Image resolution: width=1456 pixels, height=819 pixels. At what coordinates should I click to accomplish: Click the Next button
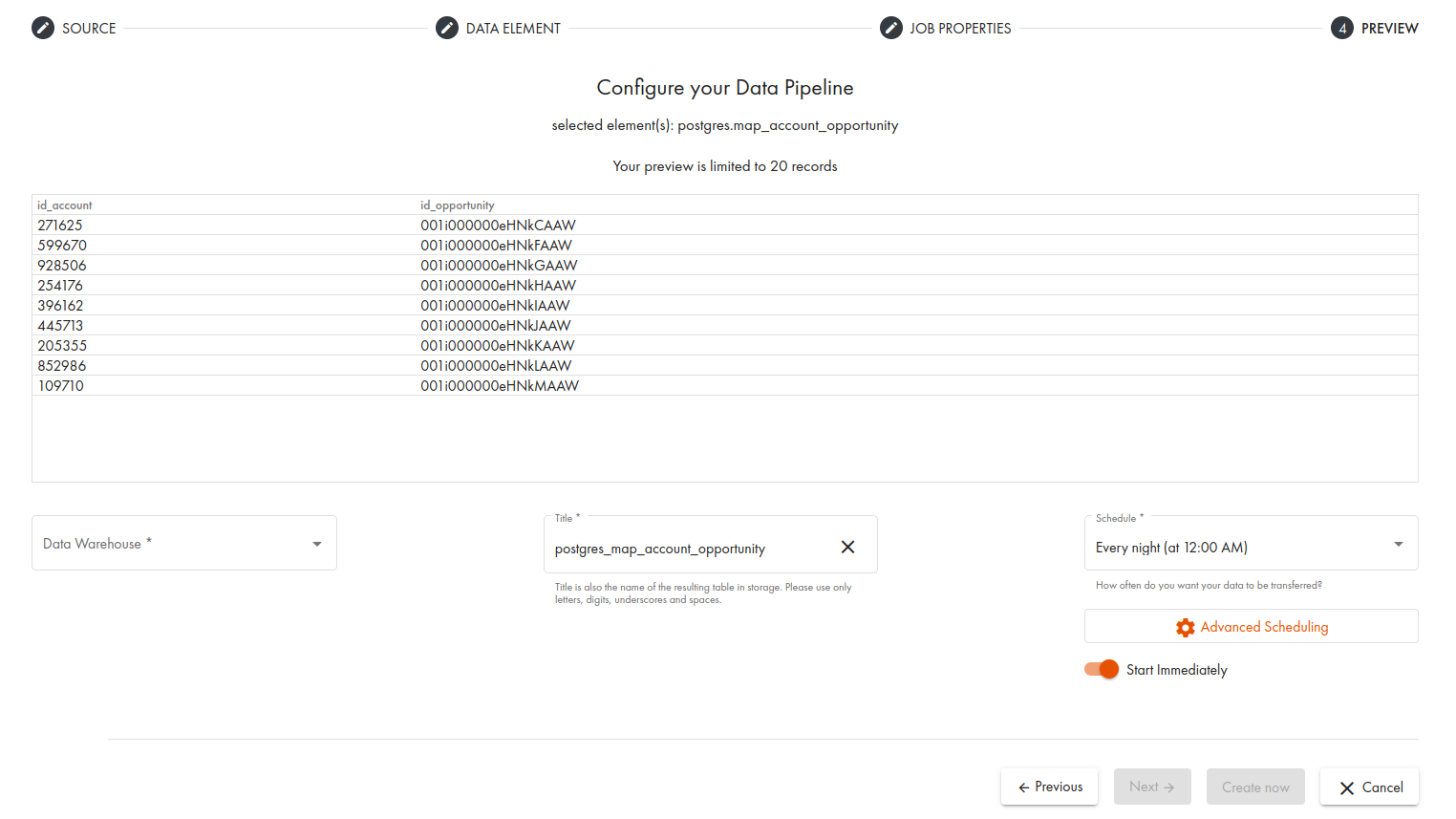tap(1151, 787)
